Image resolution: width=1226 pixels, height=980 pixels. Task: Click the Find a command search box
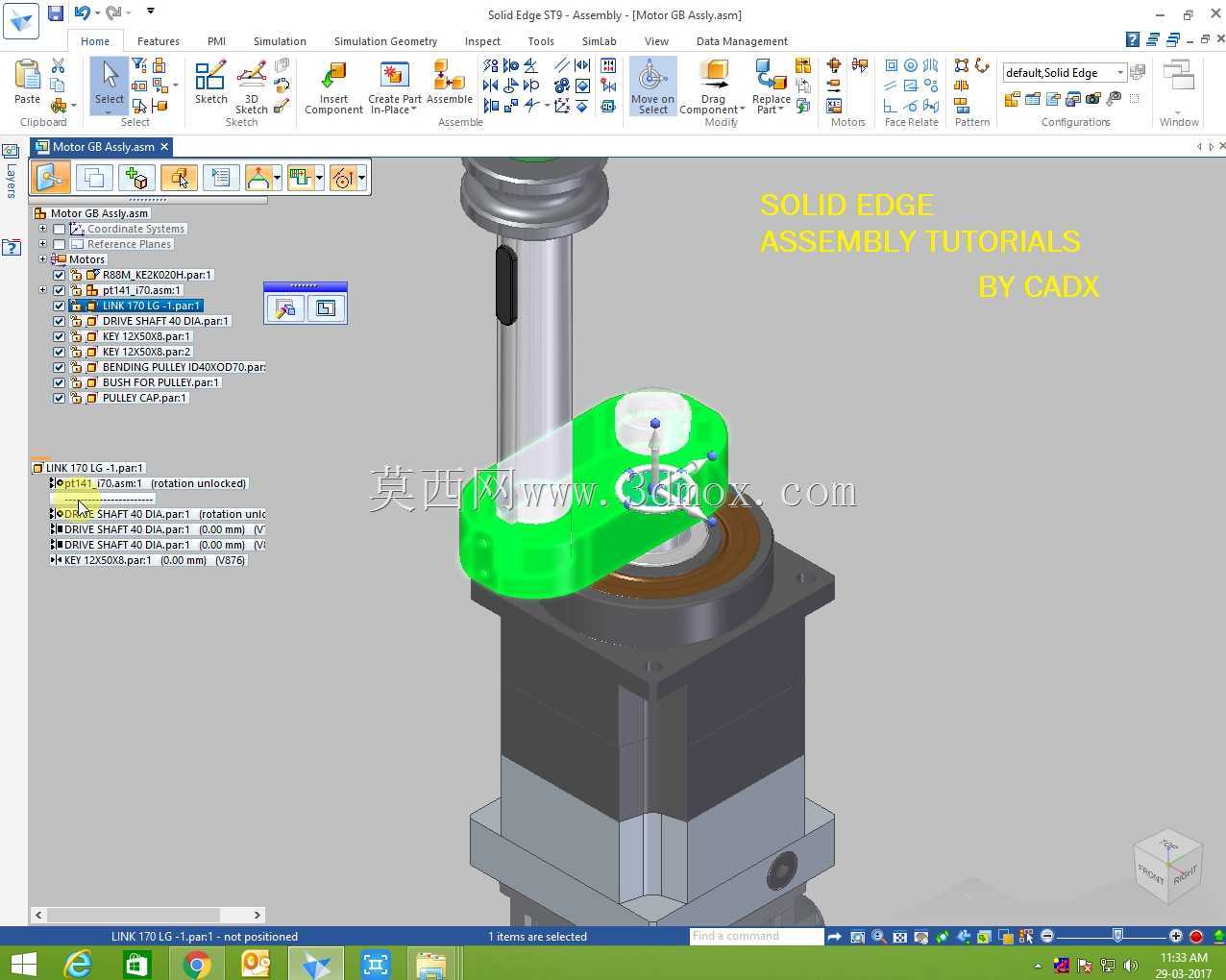pos(756,936)
